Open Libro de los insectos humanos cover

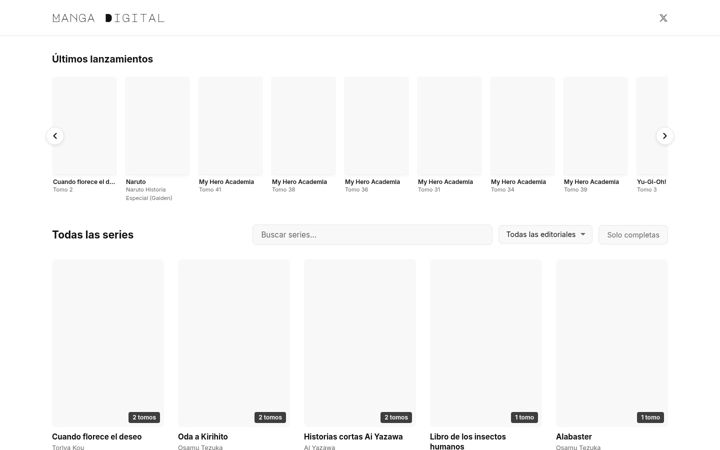click(x=486, y=343)
